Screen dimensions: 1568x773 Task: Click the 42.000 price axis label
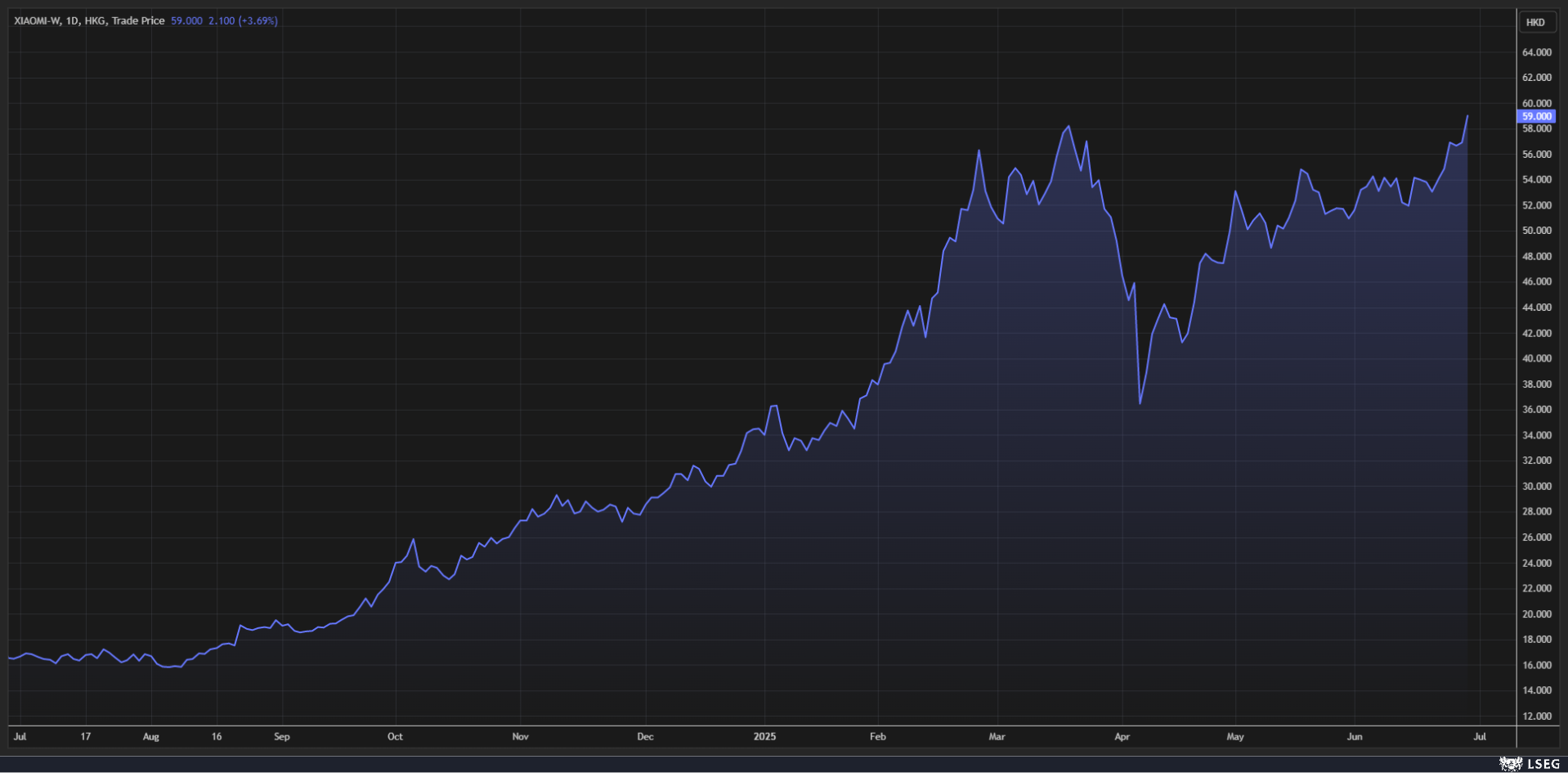[1536, 333]
